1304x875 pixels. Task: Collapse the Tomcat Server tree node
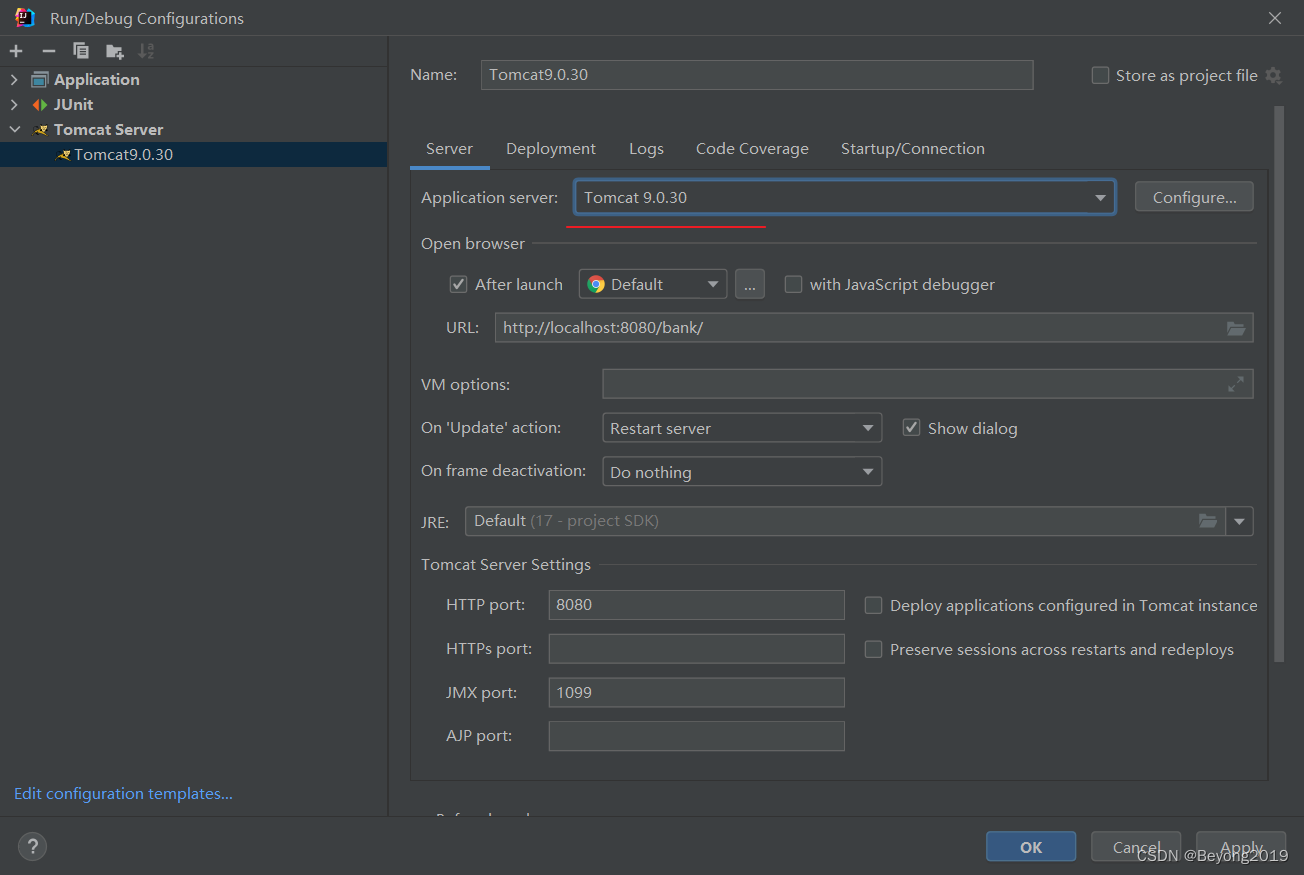point(15,129)
